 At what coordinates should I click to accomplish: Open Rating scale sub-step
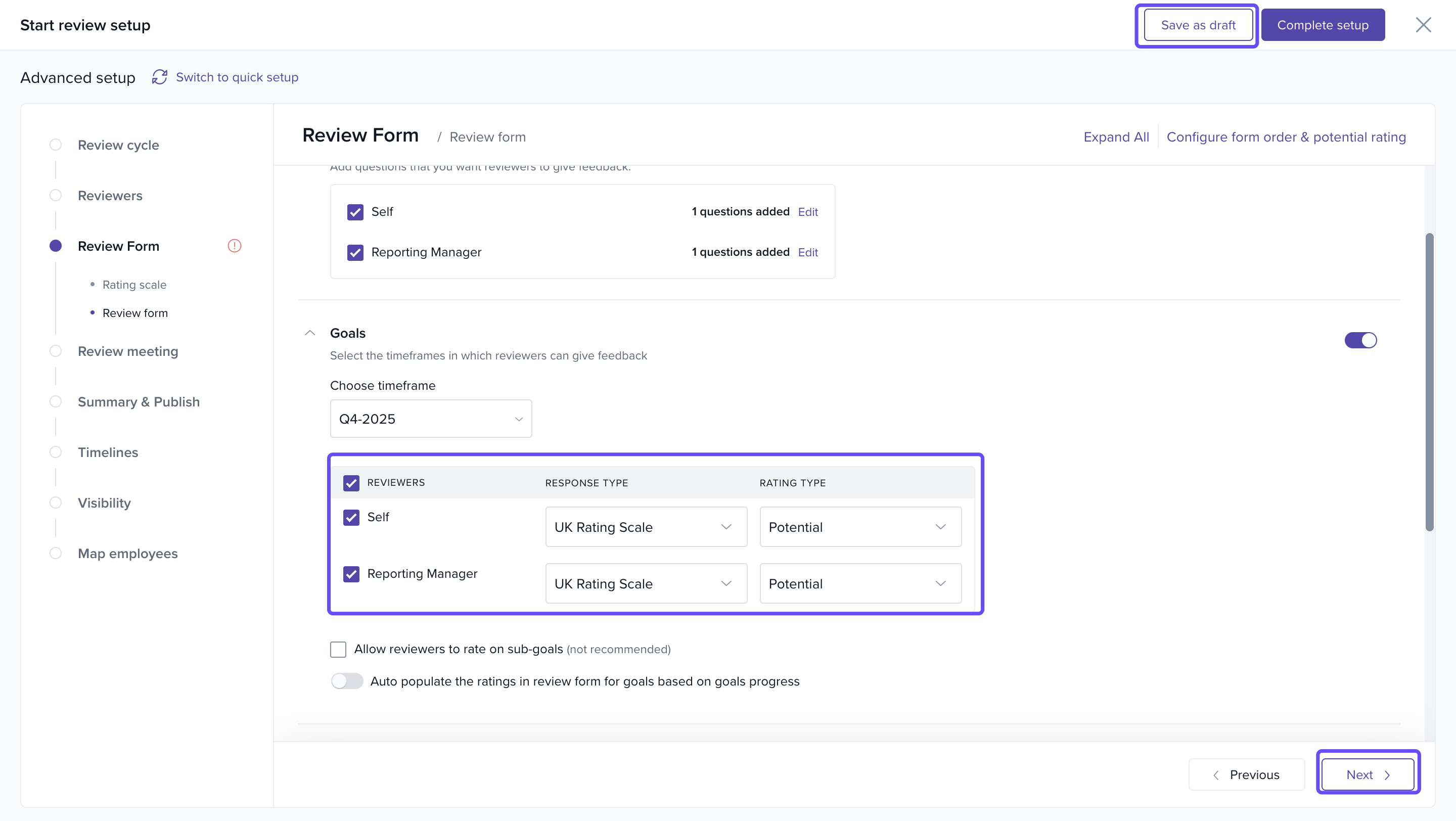pos(134,285)
